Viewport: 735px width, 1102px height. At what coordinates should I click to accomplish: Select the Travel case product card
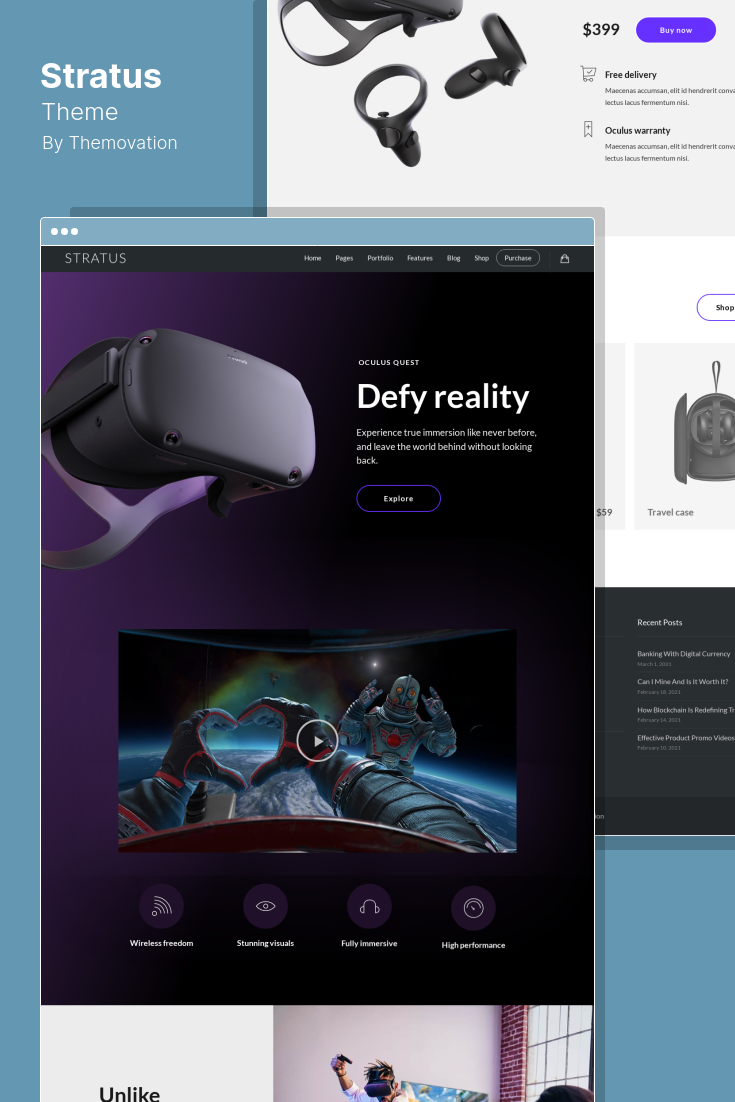pos(684,436)
